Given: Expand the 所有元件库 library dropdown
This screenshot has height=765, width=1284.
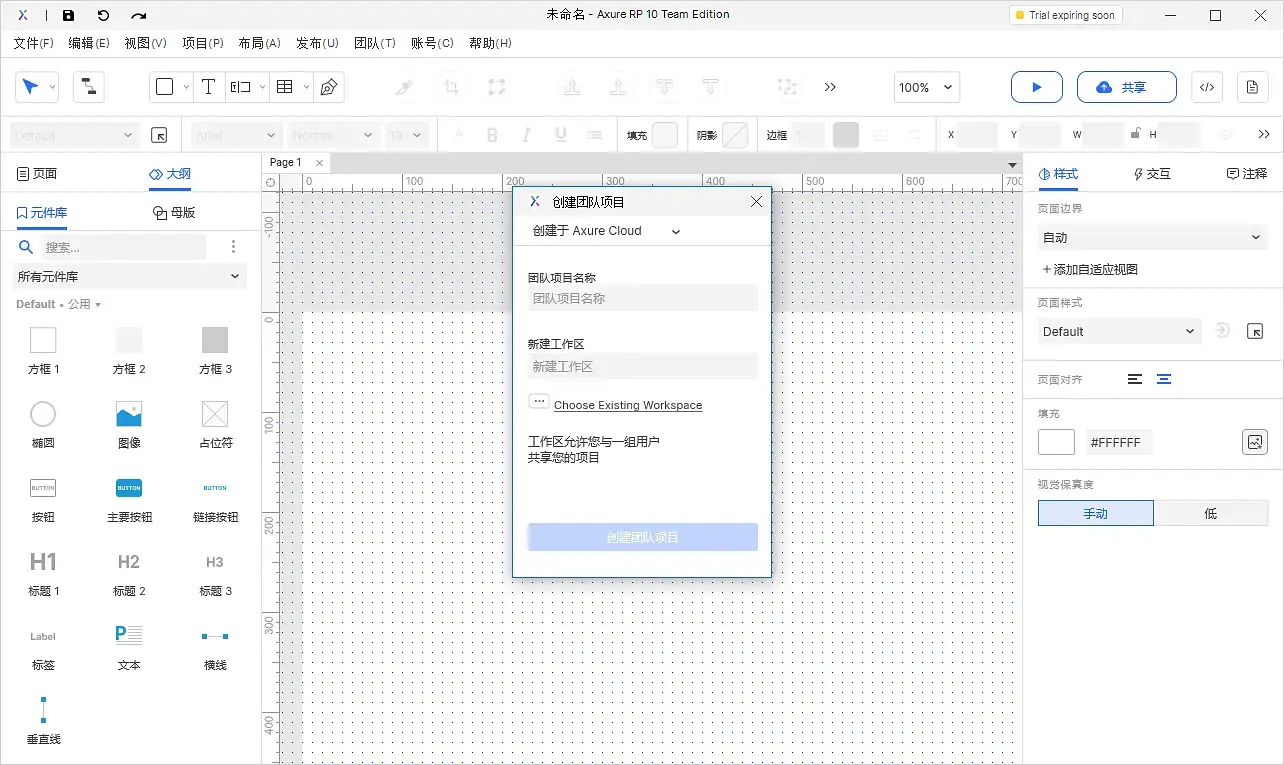Looking at the screenshot, I should click(x=128, y=274).
